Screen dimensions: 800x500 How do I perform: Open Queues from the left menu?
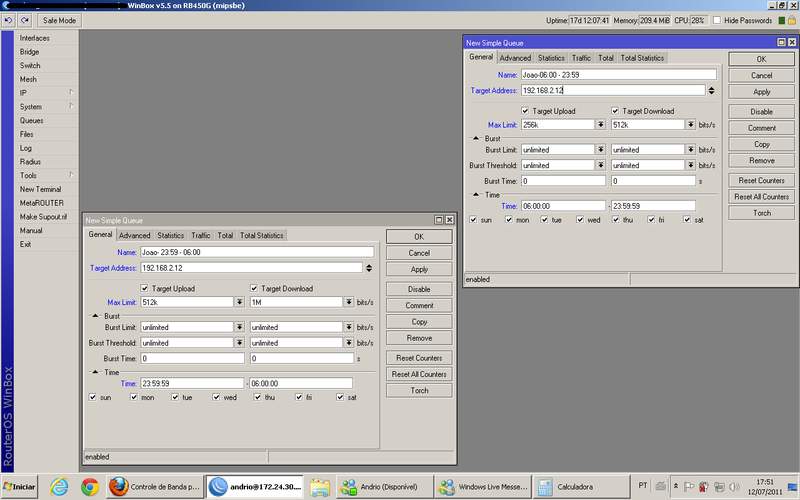(x=31, y=120)
